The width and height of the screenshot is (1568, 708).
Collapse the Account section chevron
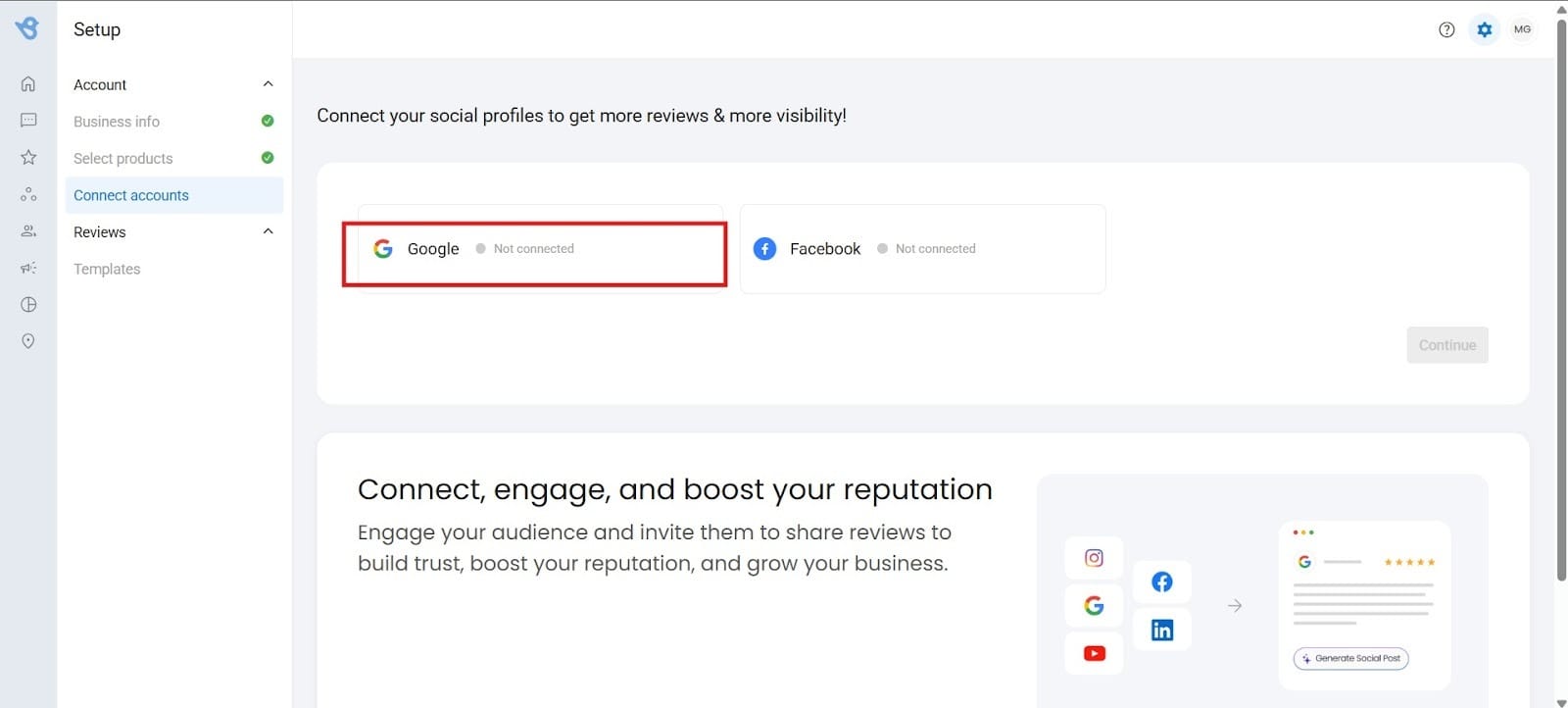[x=268, y=84]
